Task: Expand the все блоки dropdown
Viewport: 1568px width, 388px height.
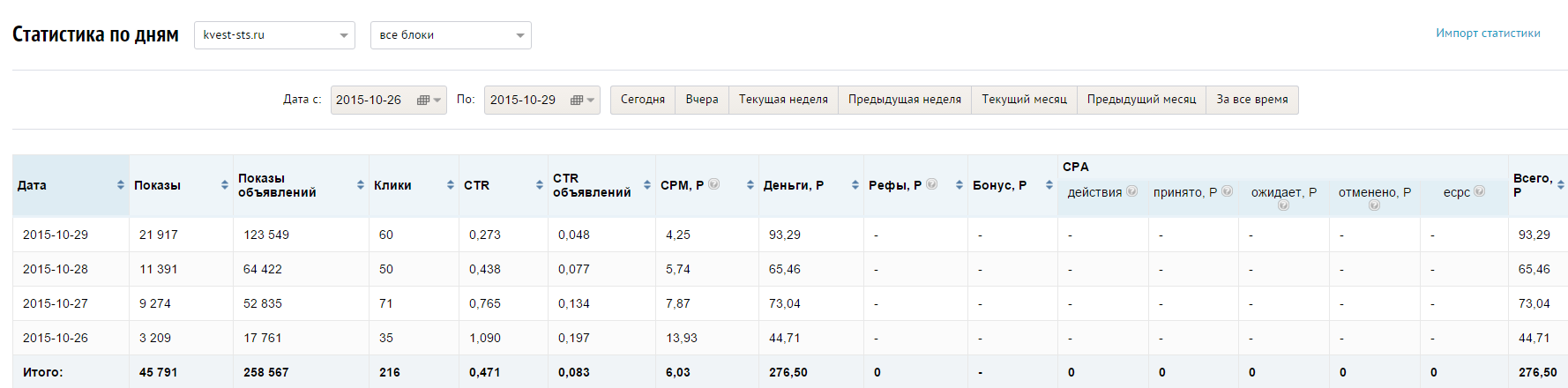Action: point(451,35)
